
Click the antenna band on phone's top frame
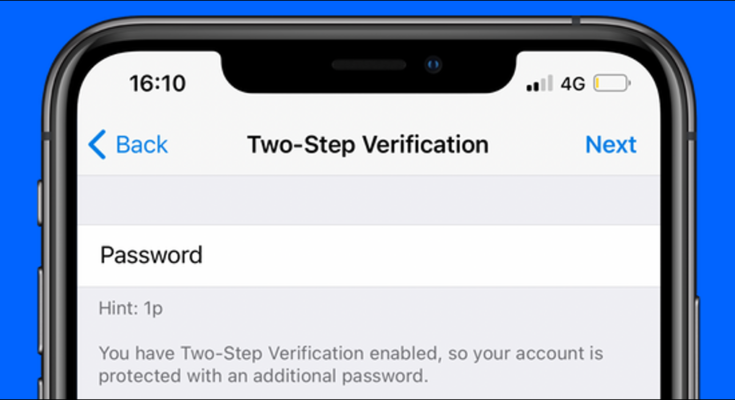(576, 21)
